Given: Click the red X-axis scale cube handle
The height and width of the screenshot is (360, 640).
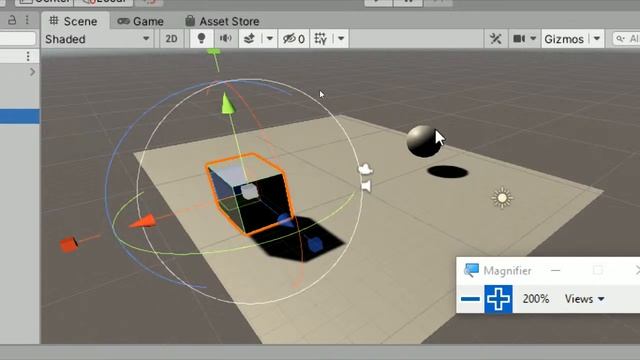Looking at the screenshot, I should tap(69, 244).
